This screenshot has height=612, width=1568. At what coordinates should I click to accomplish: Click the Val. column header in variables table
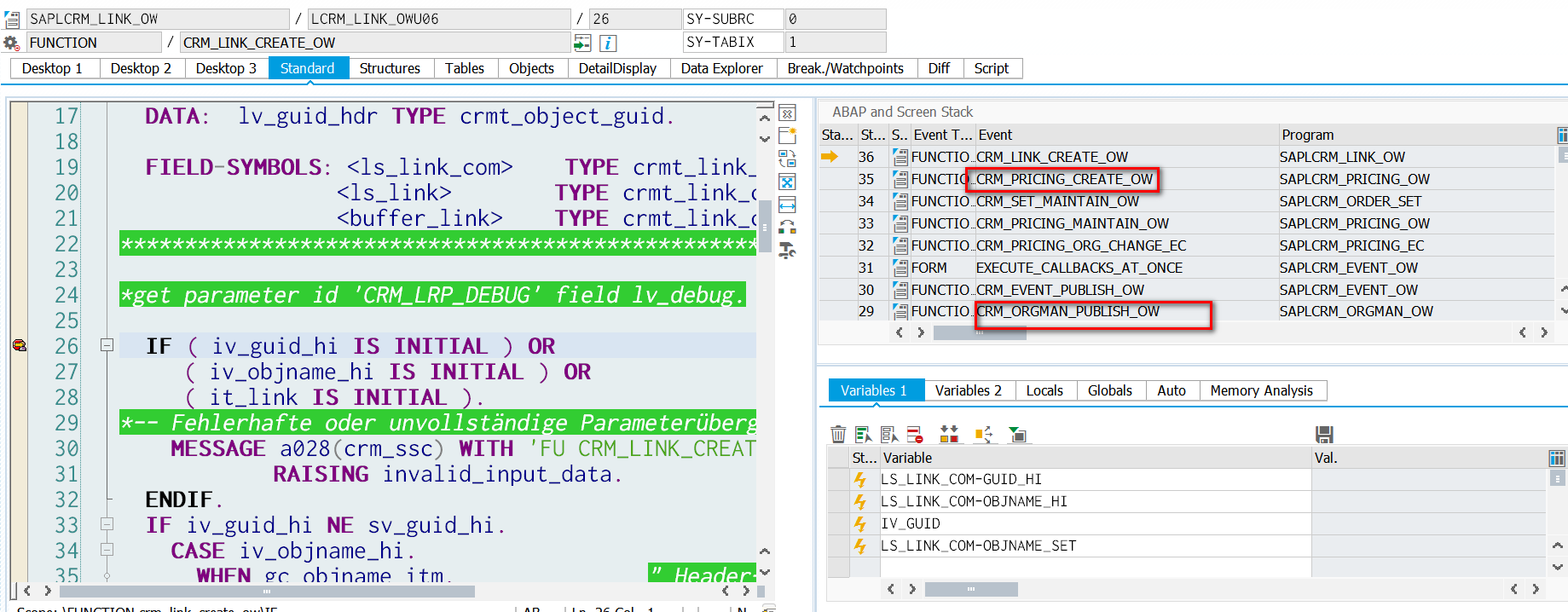(1429, 458)
